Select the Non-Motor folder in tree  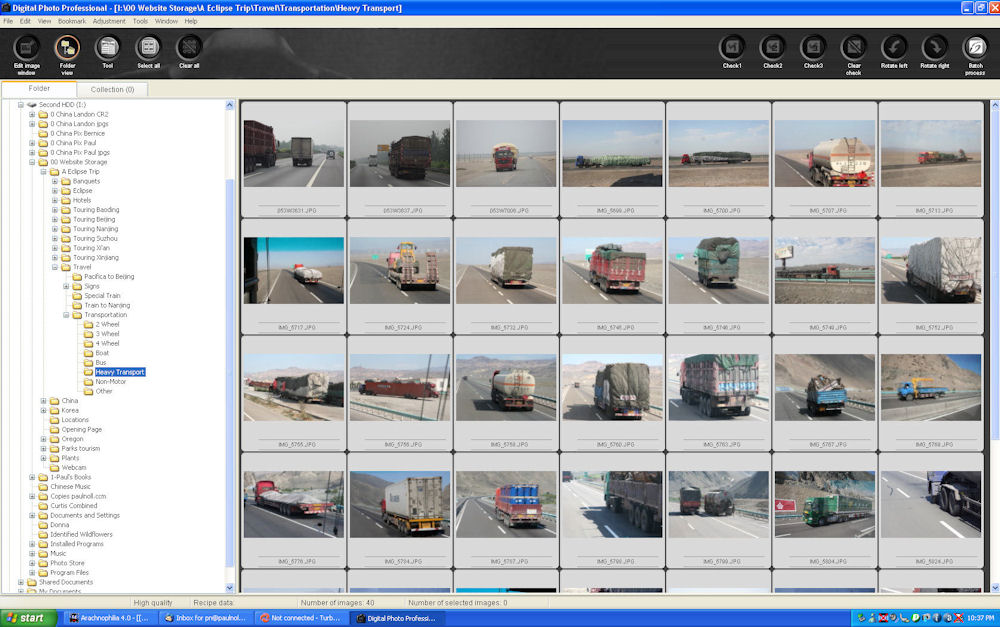tap(110, 381)
